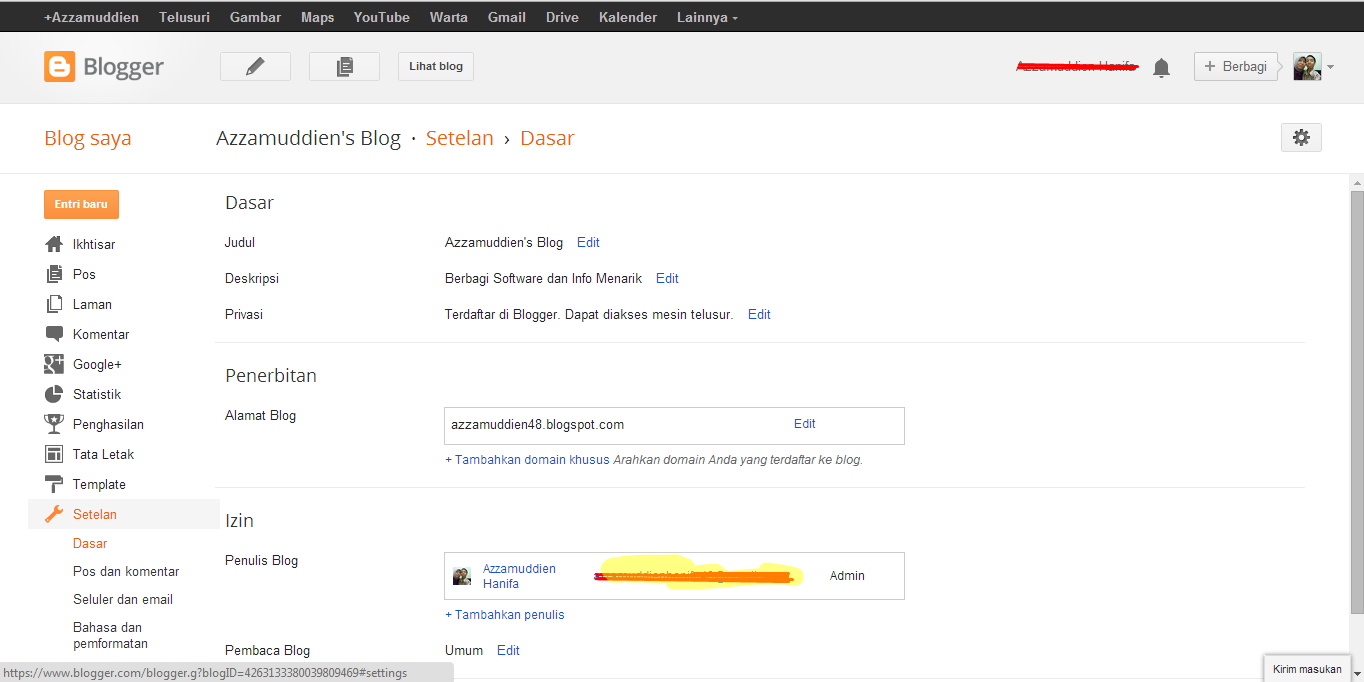Edit the blog address azzamuddien48.blogspot.com

coord(805,424)
